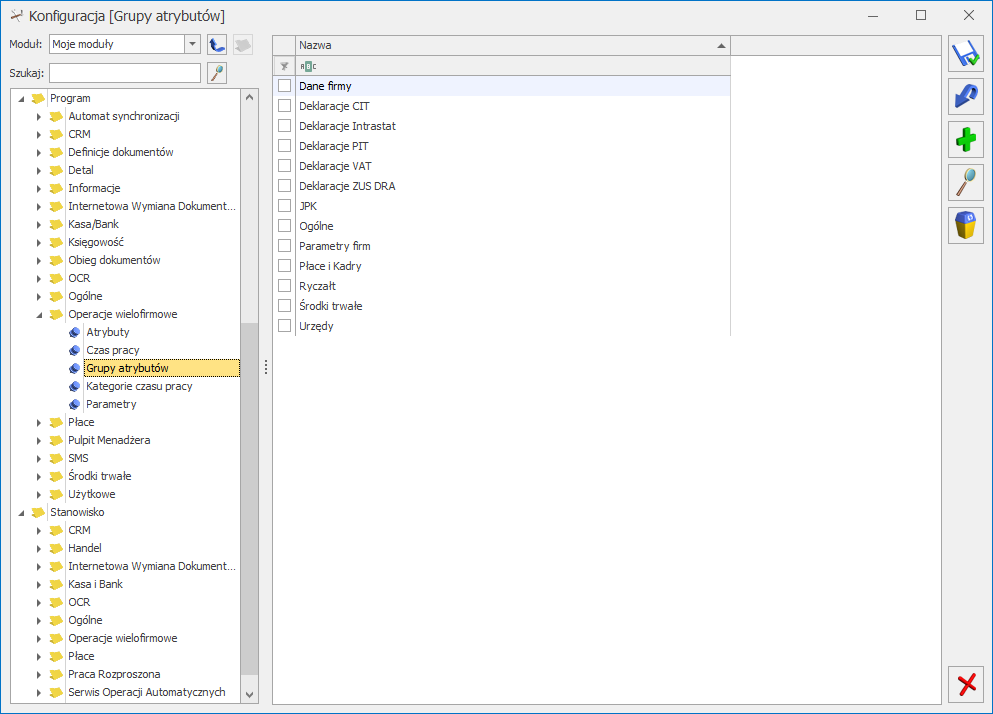The height and width of the screenshot is (714, 993).
Task: Select the Deklaracje PIT checkbox
Action: (284, 146)
